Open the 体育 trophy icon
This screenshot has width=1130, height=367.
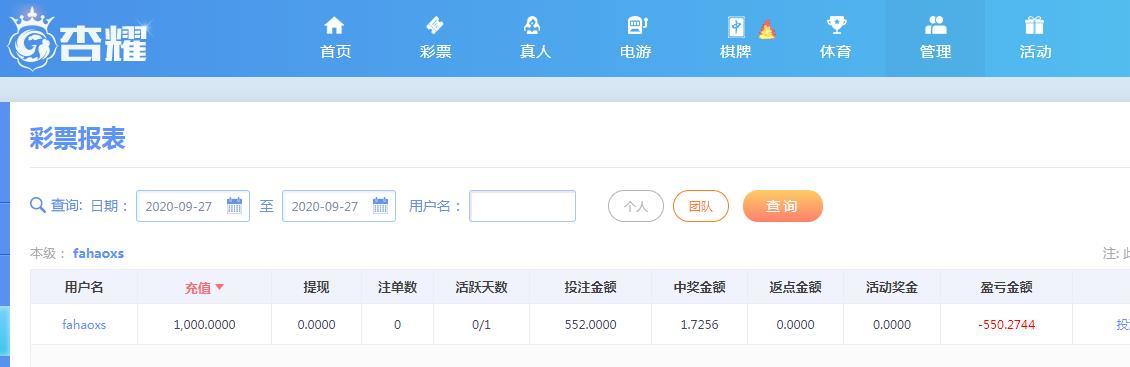click(836, 26)
